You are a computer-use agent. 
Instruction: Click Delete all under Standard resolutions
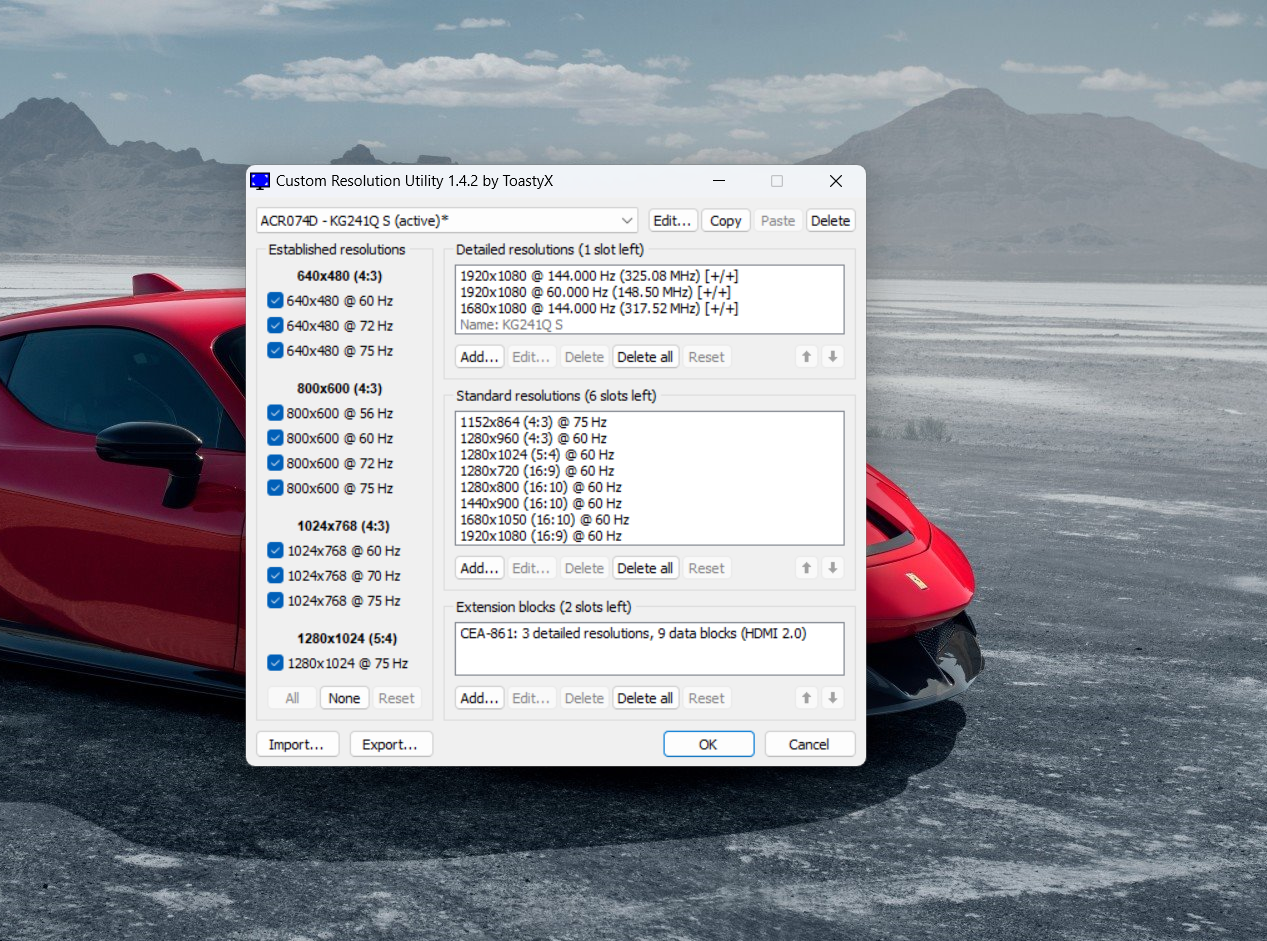tap(645, 568)
